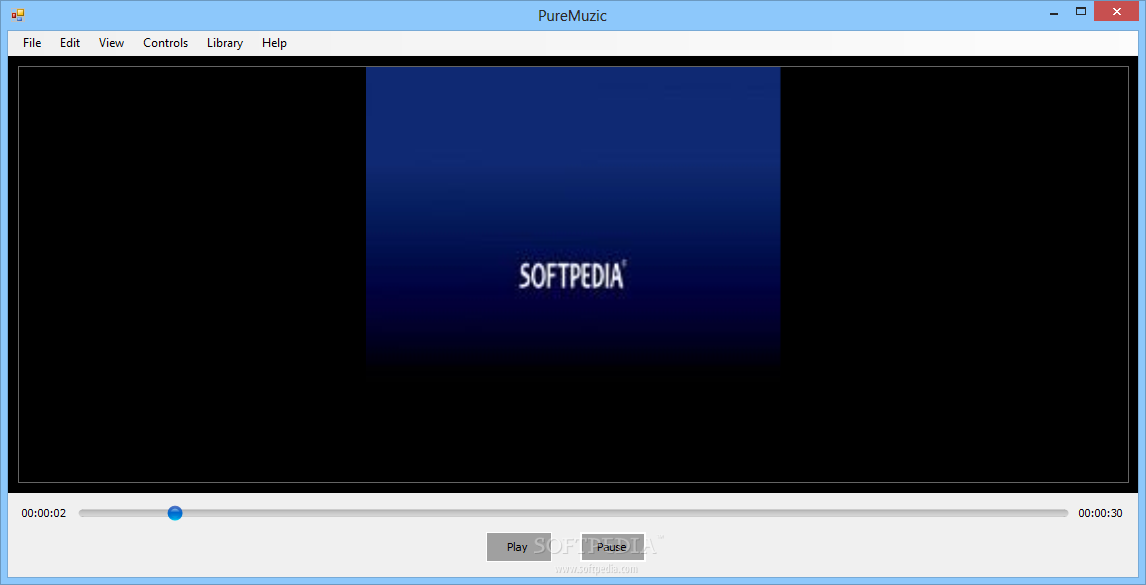Image resolution: width=1146 pixels, height=585 pixels.
Task: Open the Library menu
Action: [x=224, y=43]
